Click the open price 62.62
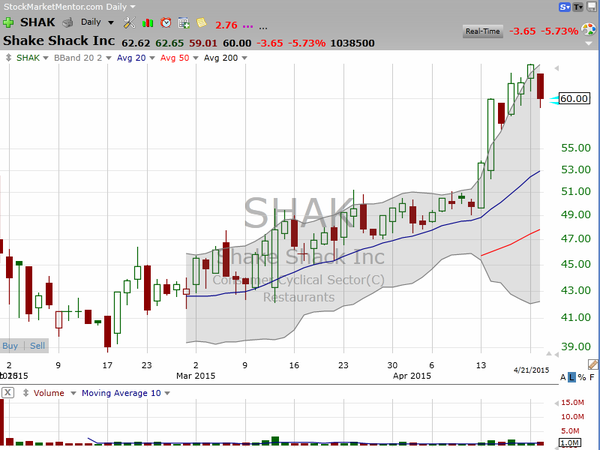The height and width of the screenshot is (450, 600). click(x=136, y=43)
